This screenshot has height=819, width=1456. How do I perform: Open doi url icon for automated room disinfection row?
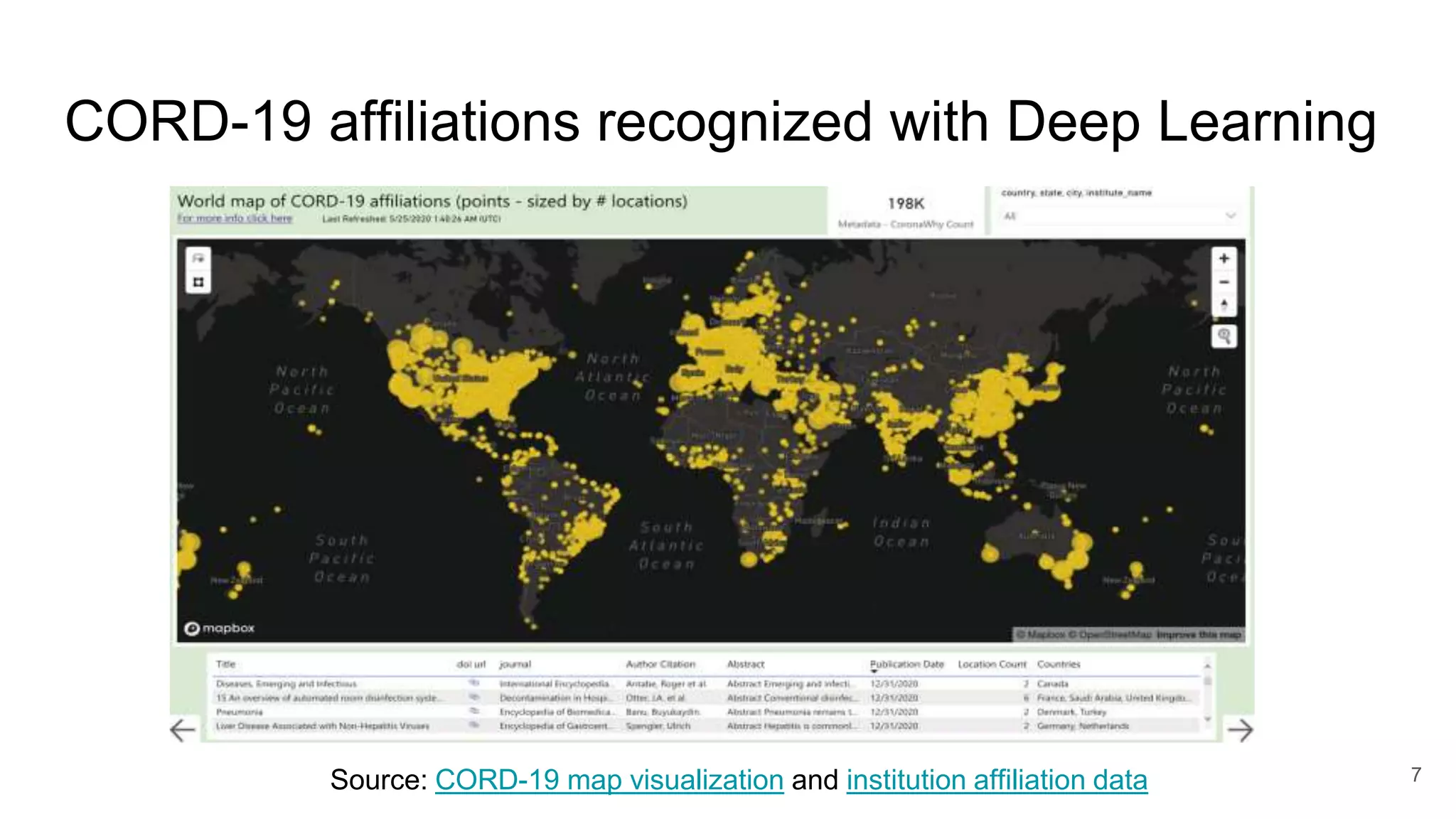tap(473, 697)
